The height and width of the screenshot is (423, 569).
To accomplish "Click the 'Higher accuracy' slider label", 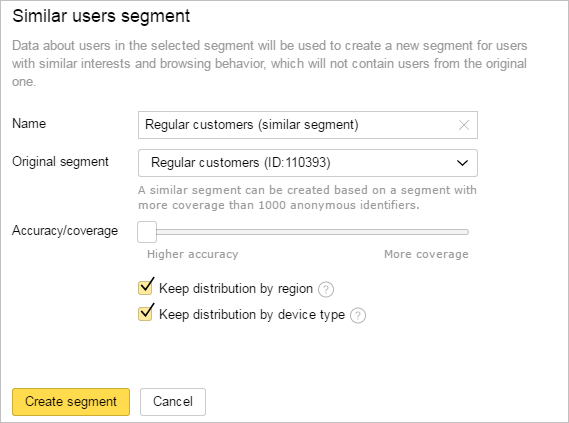I will click(x=193, y=254).
